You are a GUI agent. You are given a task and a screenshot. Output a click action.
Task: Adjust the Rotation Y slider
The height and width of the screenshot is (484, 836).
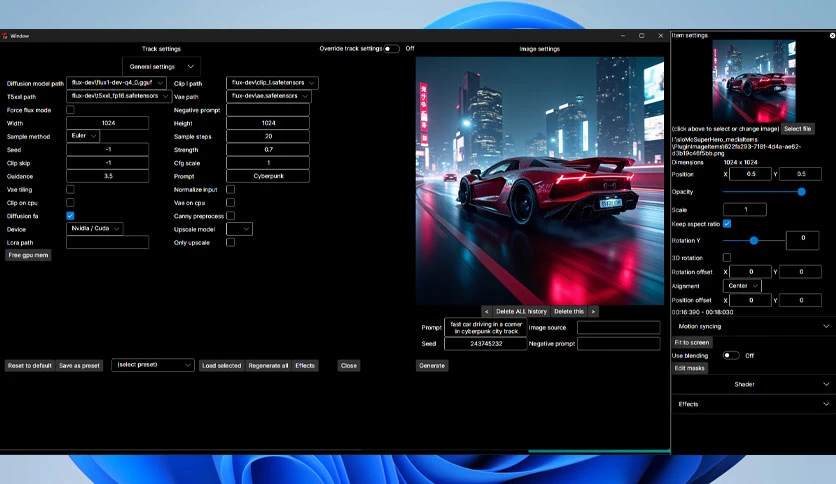pos(753,241)
